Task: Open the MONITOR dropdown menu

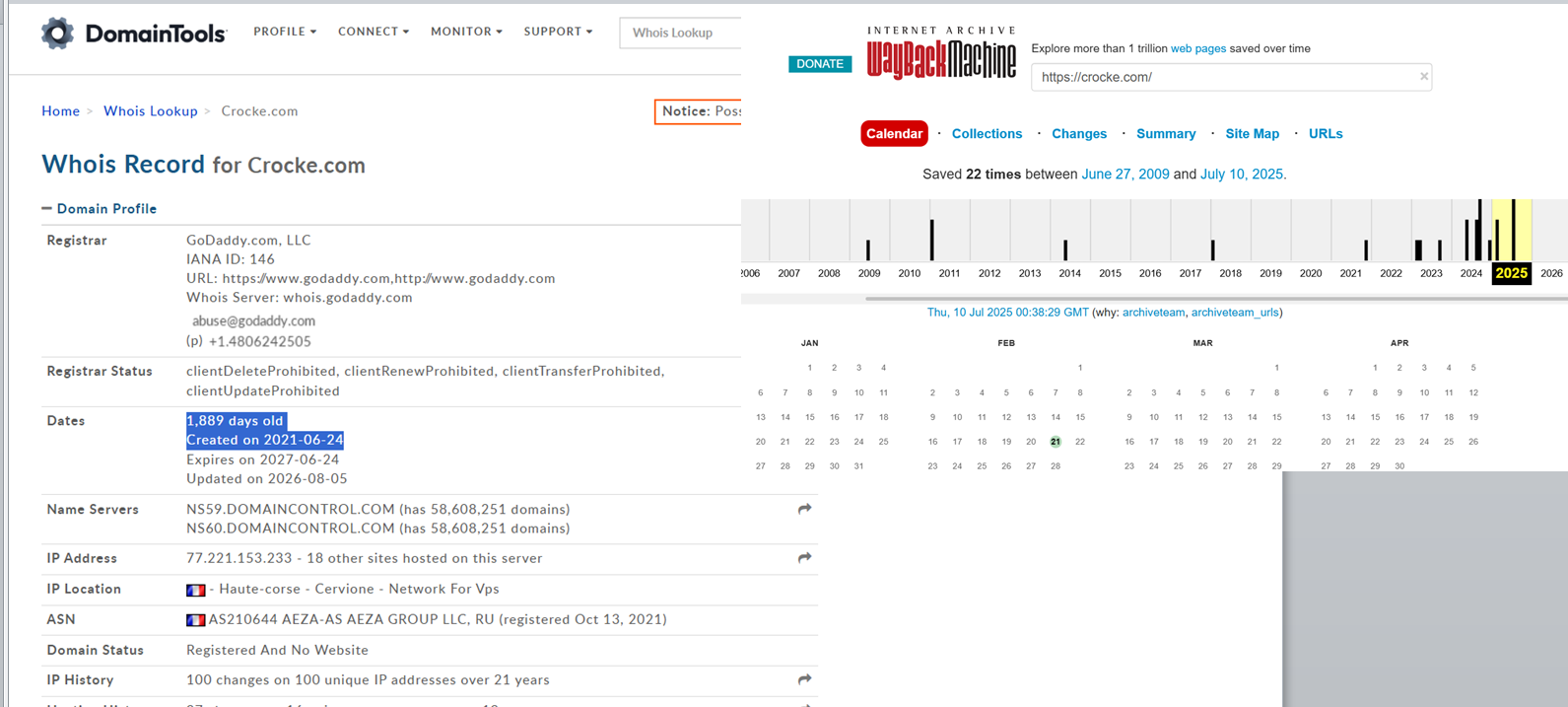Action: tap(466, 32)
